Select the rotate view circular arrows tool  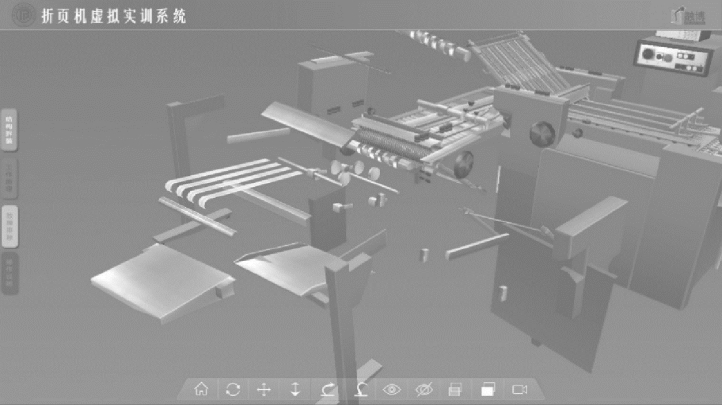click(233, 390)
